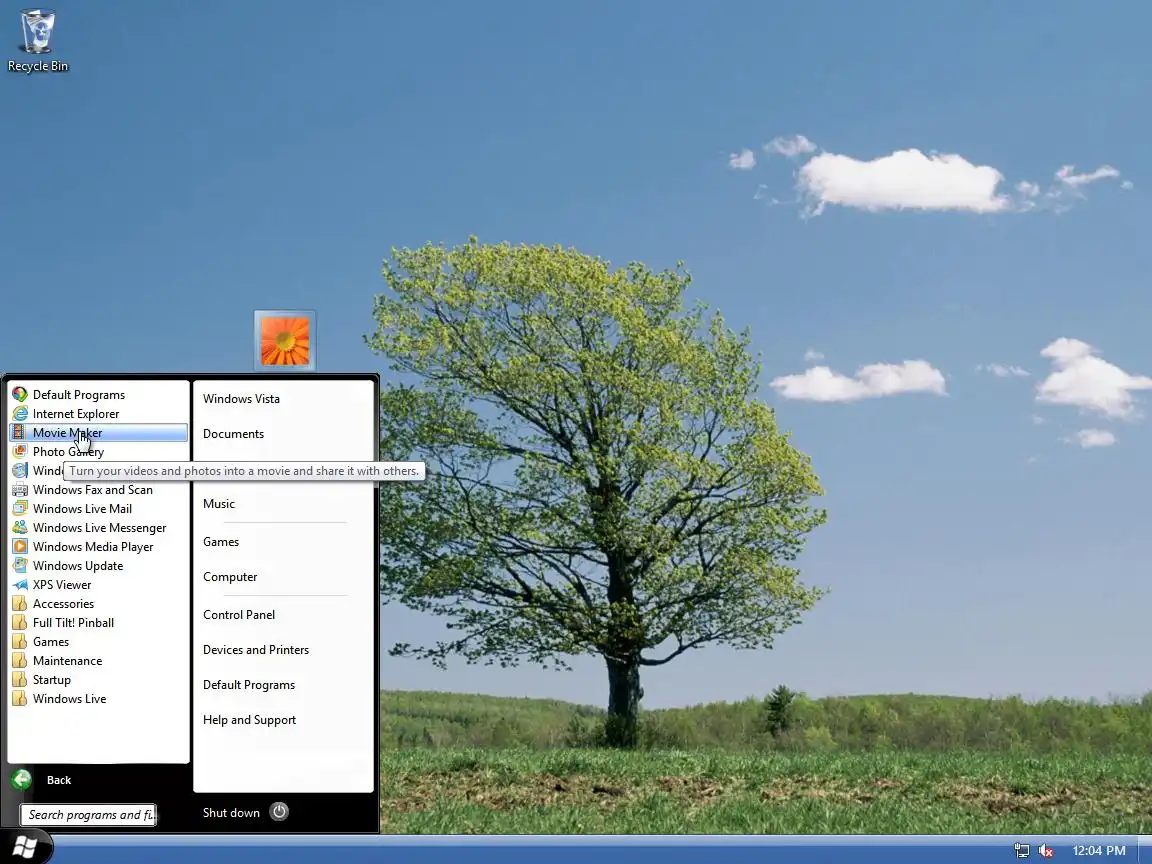The height and width of the screenshot is (864, 1152).
Task: Launch Windows Media Player
Action: pos(98,547)
